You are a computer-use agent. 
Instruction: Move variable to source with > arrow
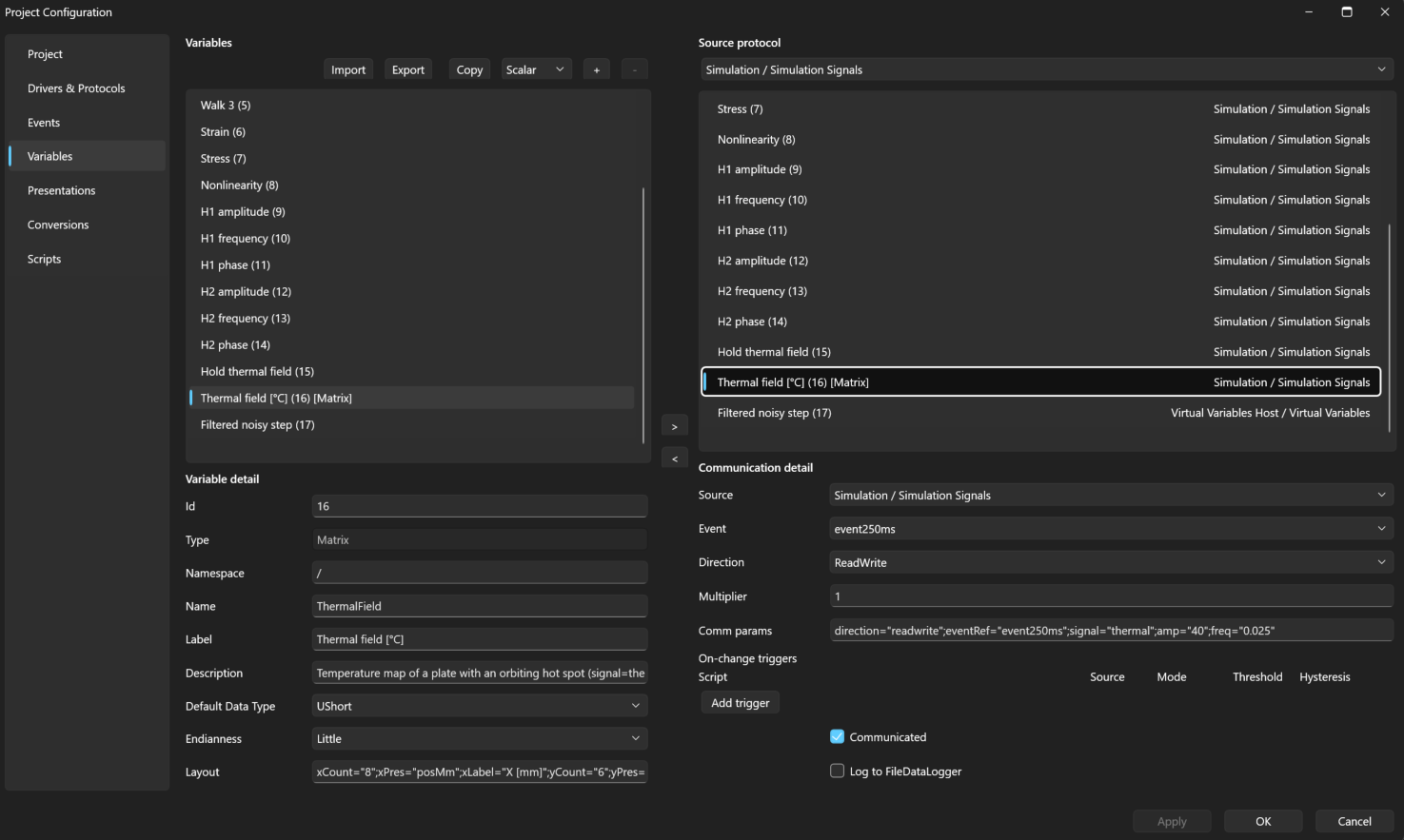[x=674, y=426]
